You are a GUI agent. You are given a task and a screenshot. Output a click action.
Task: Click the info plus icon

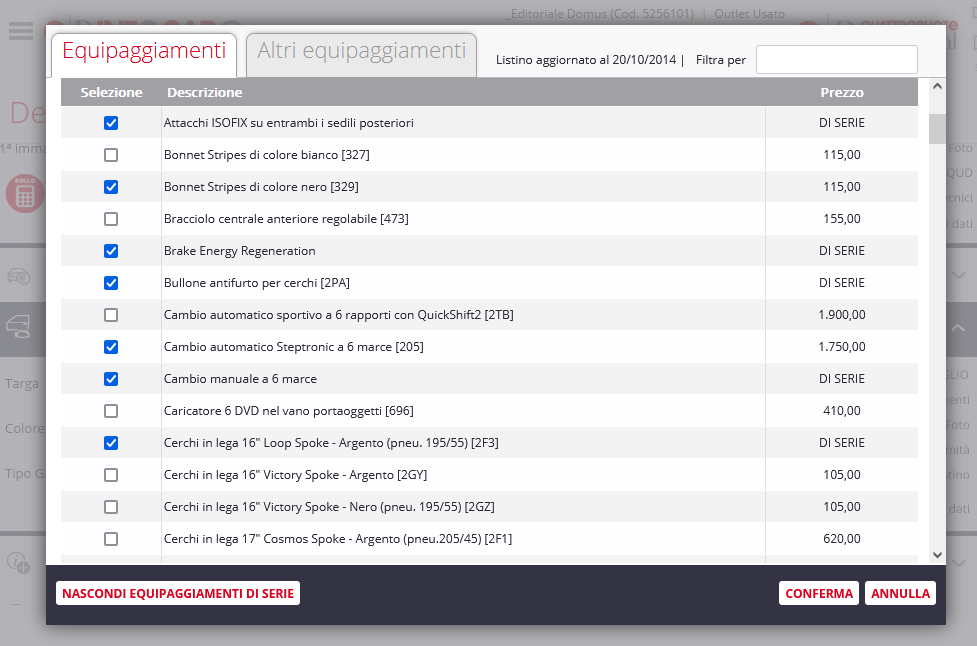[19, 563]
